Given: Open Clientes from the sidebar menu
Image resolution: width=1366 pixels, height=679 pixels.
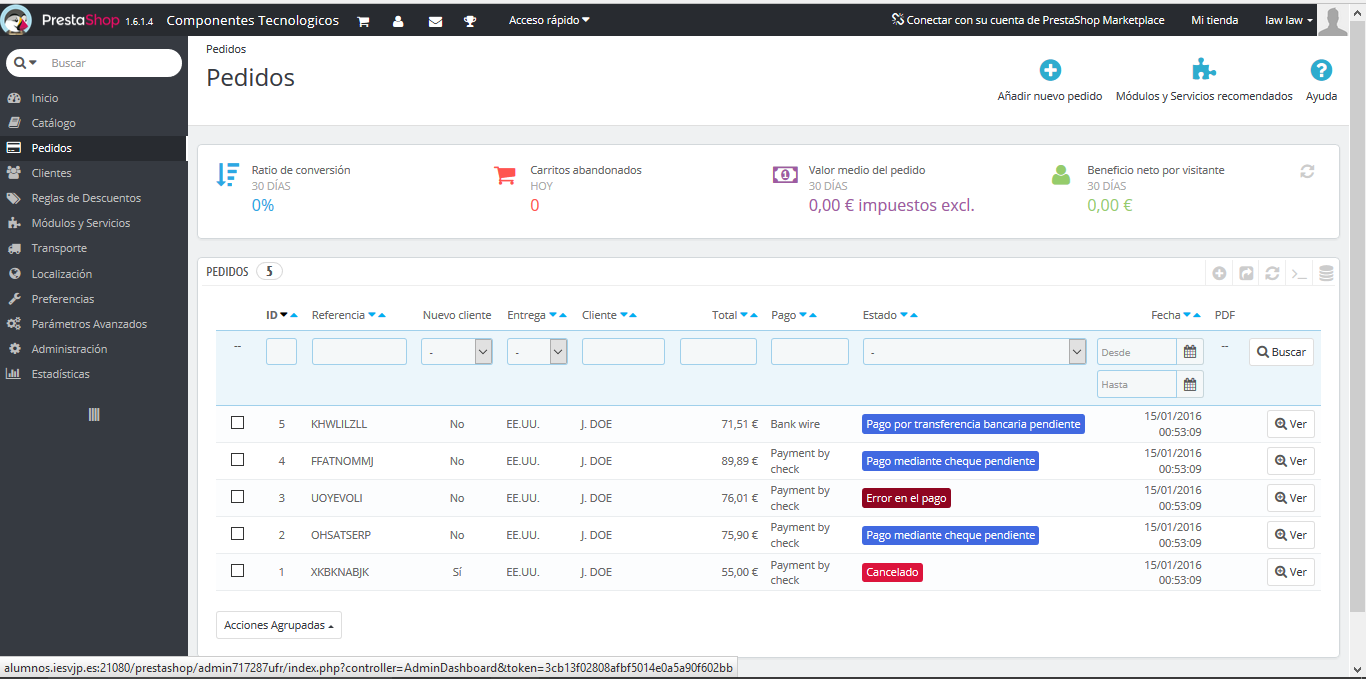Looking at the screenshot, I should pos(51,173).
